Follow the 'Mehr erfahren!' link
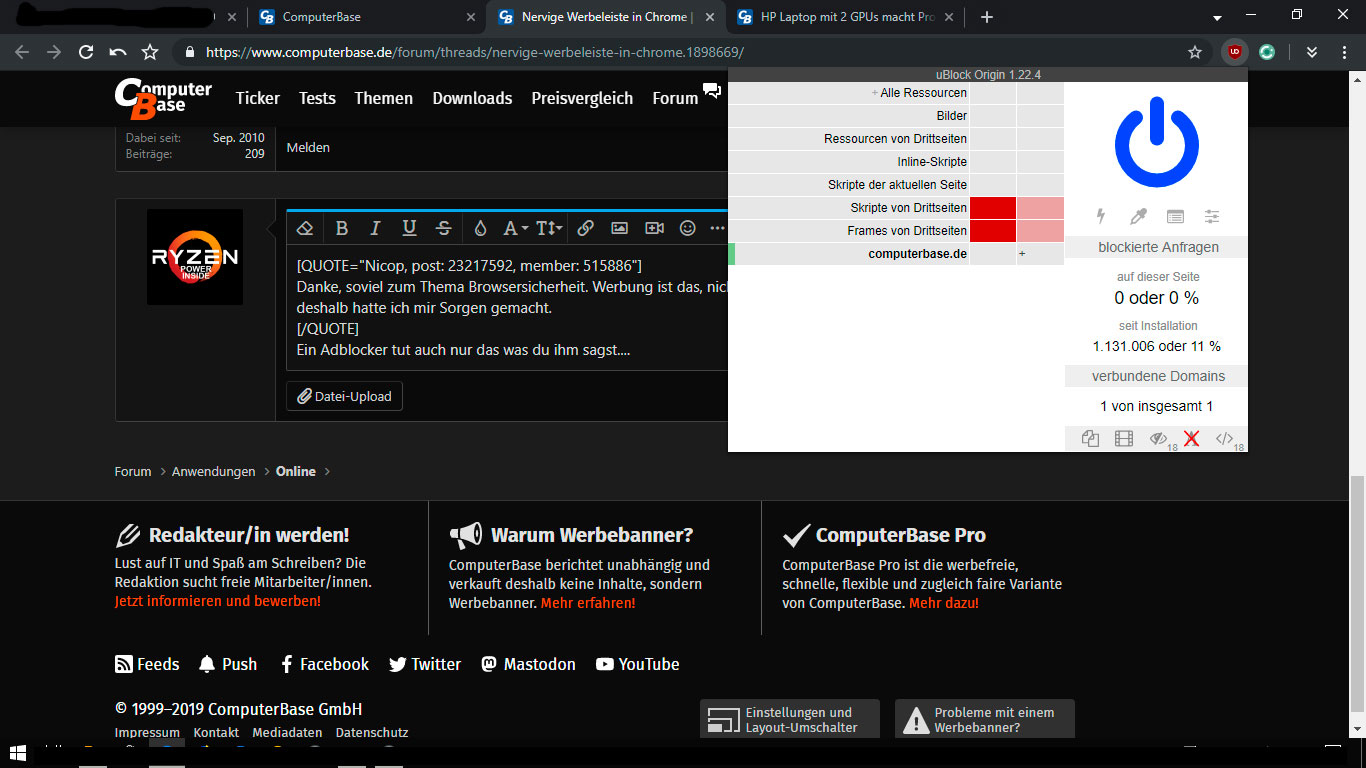Screen dimensions: 1366x768 click(588, 603)
